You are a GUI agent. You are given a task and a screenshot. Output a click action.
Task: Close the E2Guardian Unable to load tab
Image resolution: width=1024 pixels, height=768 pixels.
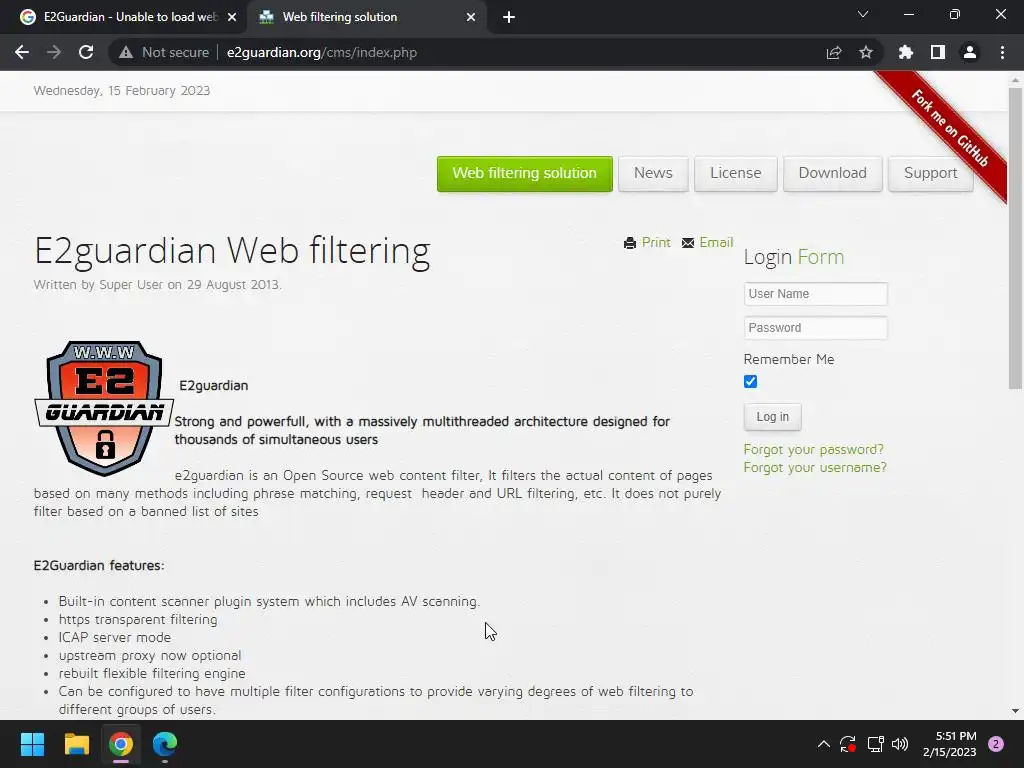coord(232,17)
